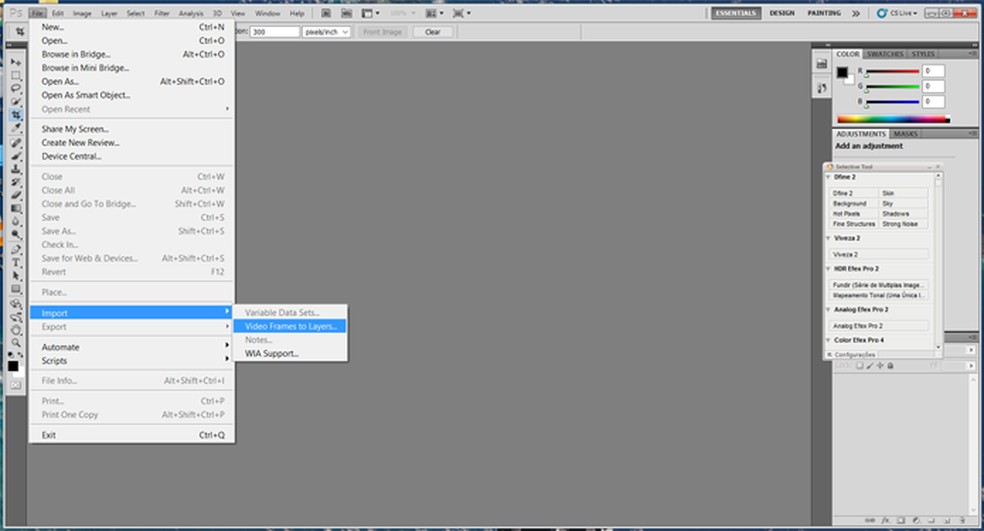This screenshot has height=531, width=984.
Task: Choose Browse in Mini Bridge from File menu
Action: [x=132, y=68]
